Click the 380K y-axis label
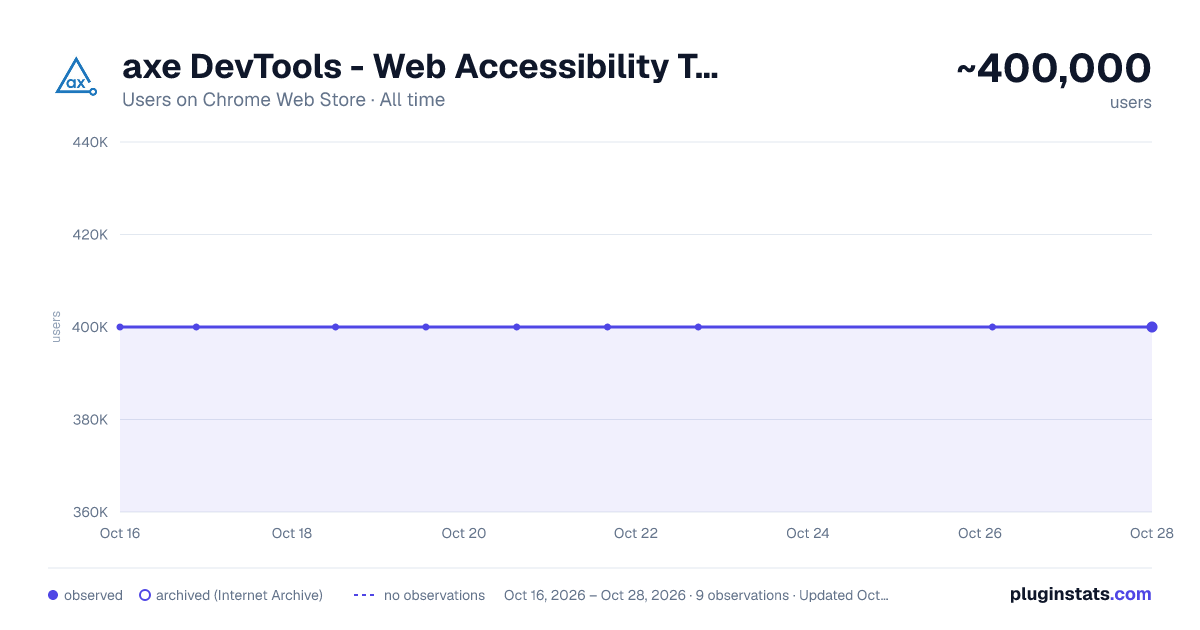The width and height of the screenshot is (1200, 630). [x=91, y=420]
